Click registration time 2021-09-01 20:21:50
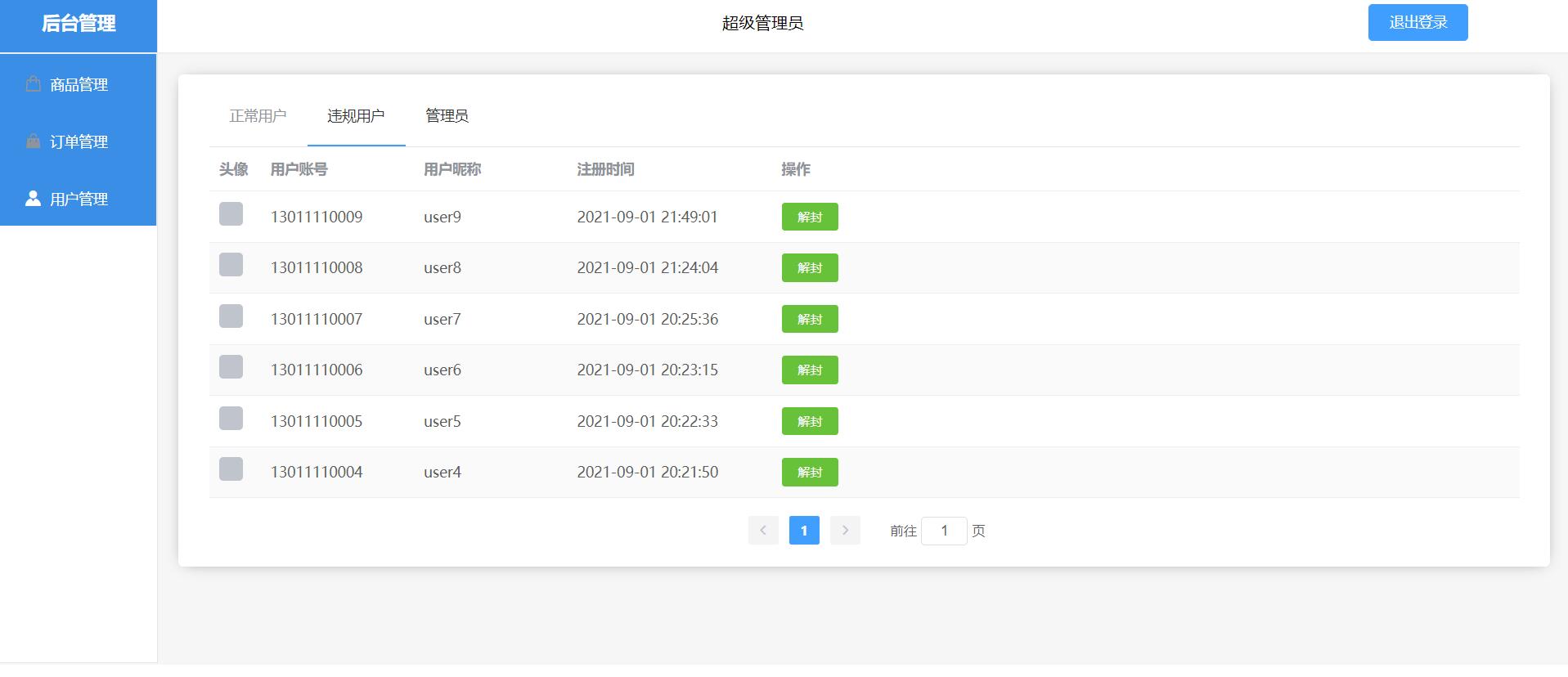The width and height of the screenshot is (1568, 677). tap(647, 472)
